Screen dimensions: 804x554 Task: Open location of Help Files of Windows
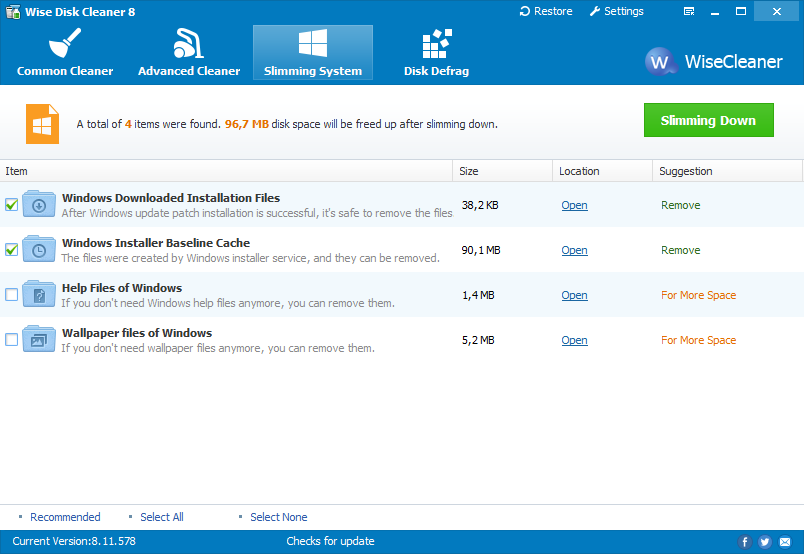pos(574,295)
